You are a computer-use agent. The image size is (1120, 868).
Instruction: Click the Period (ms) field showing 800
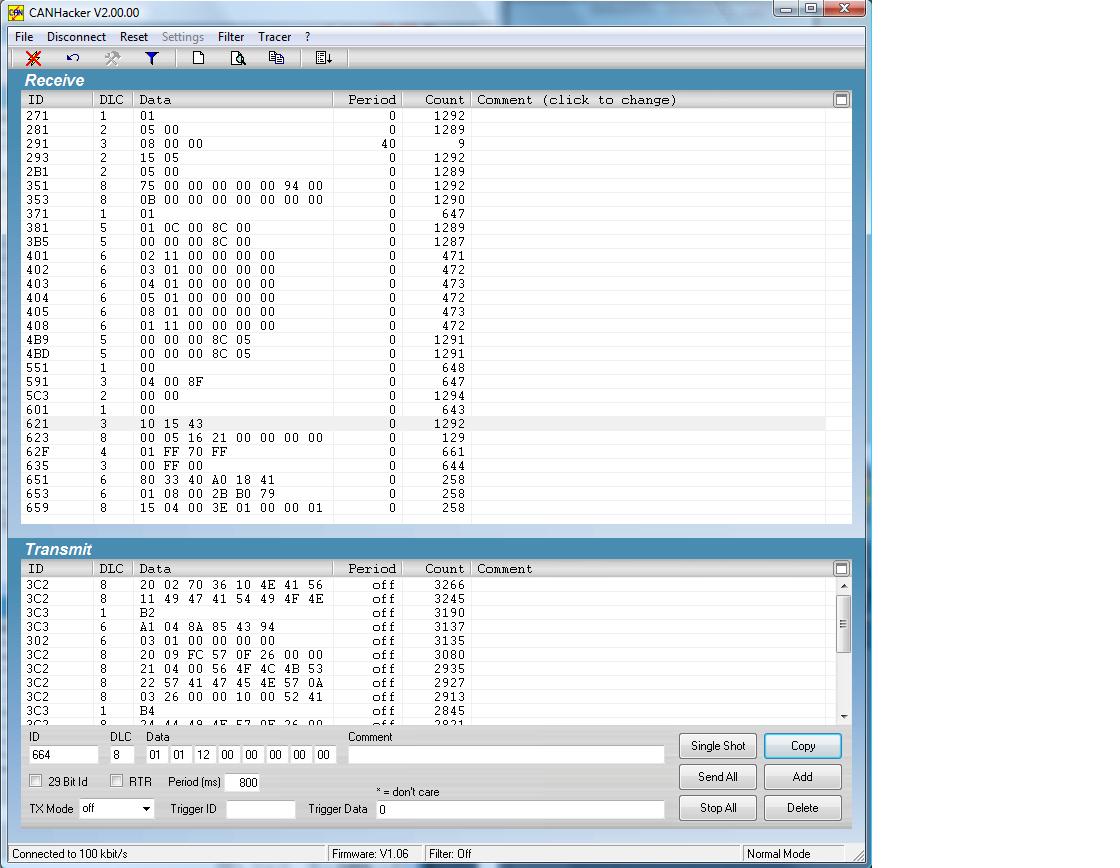pyautogui.click(x=242, y=782)
